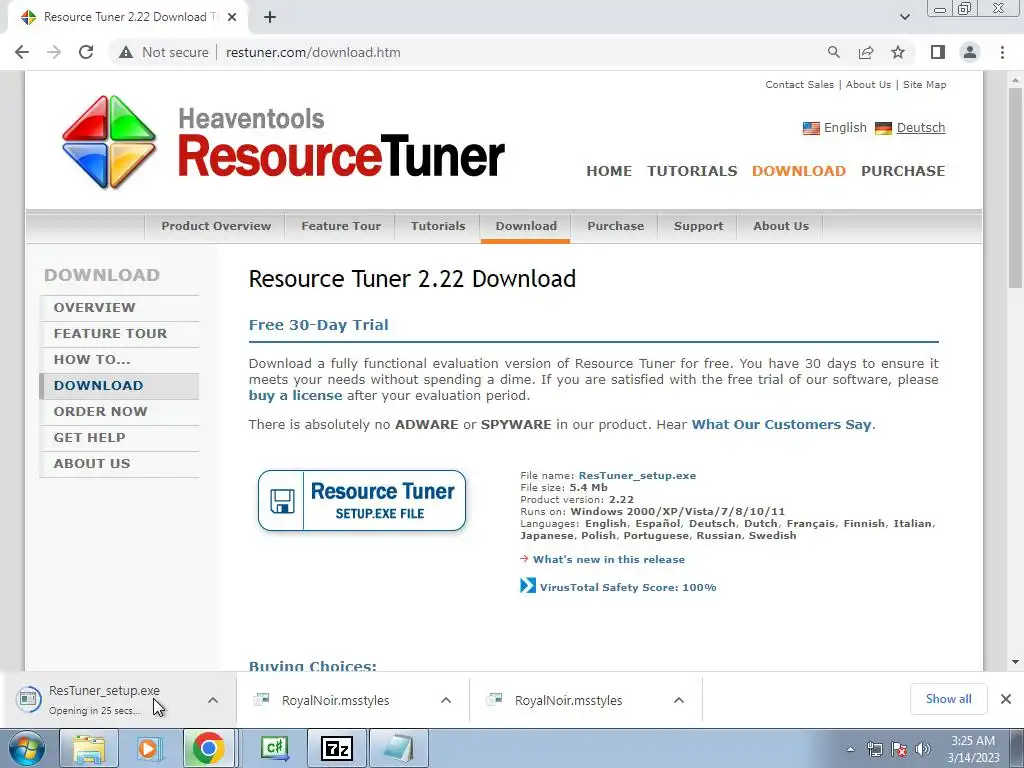Viewport: 1024px width, 768px height.
Task: Click the first RoyalNoir.msstyles file icon
Action: point(262,699)
